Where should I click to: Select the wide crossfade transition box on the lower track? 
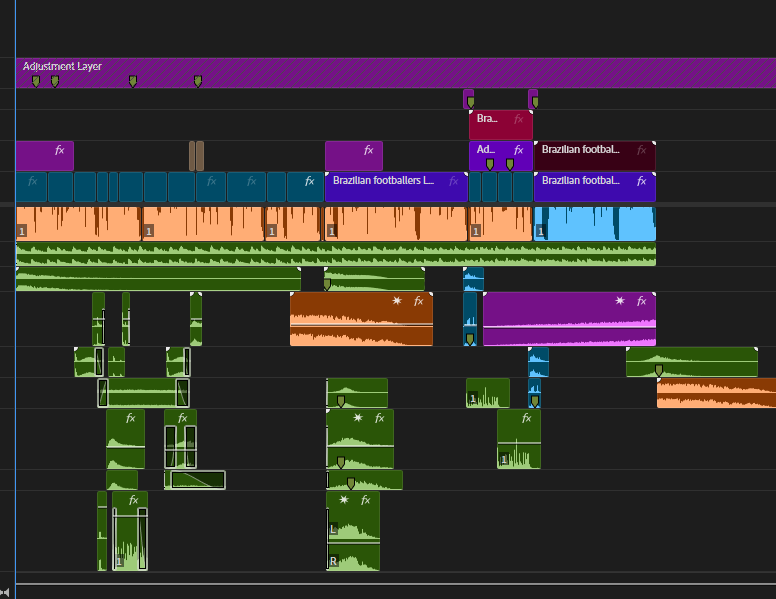point(197,480)
